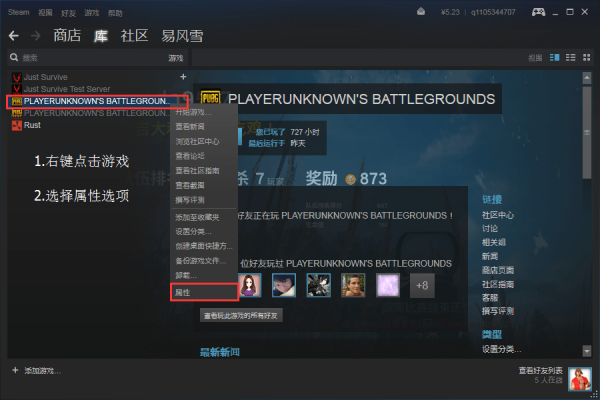Viewport: 600px width, 400px height.
Task: Switch to grid view layout icon
Action: 587,57
